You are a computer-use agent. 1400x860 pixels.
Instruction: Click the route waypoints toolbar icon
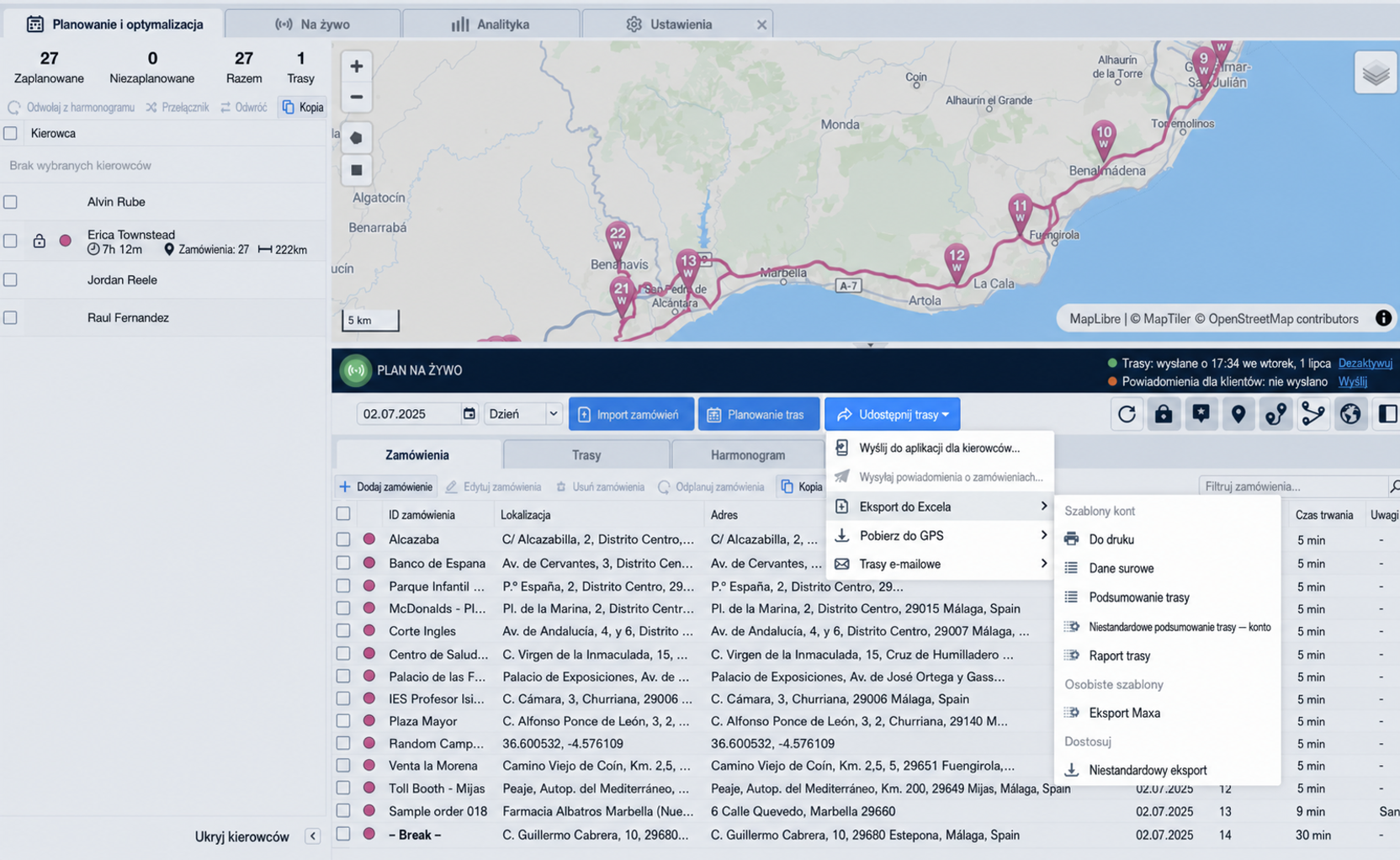1275,414
